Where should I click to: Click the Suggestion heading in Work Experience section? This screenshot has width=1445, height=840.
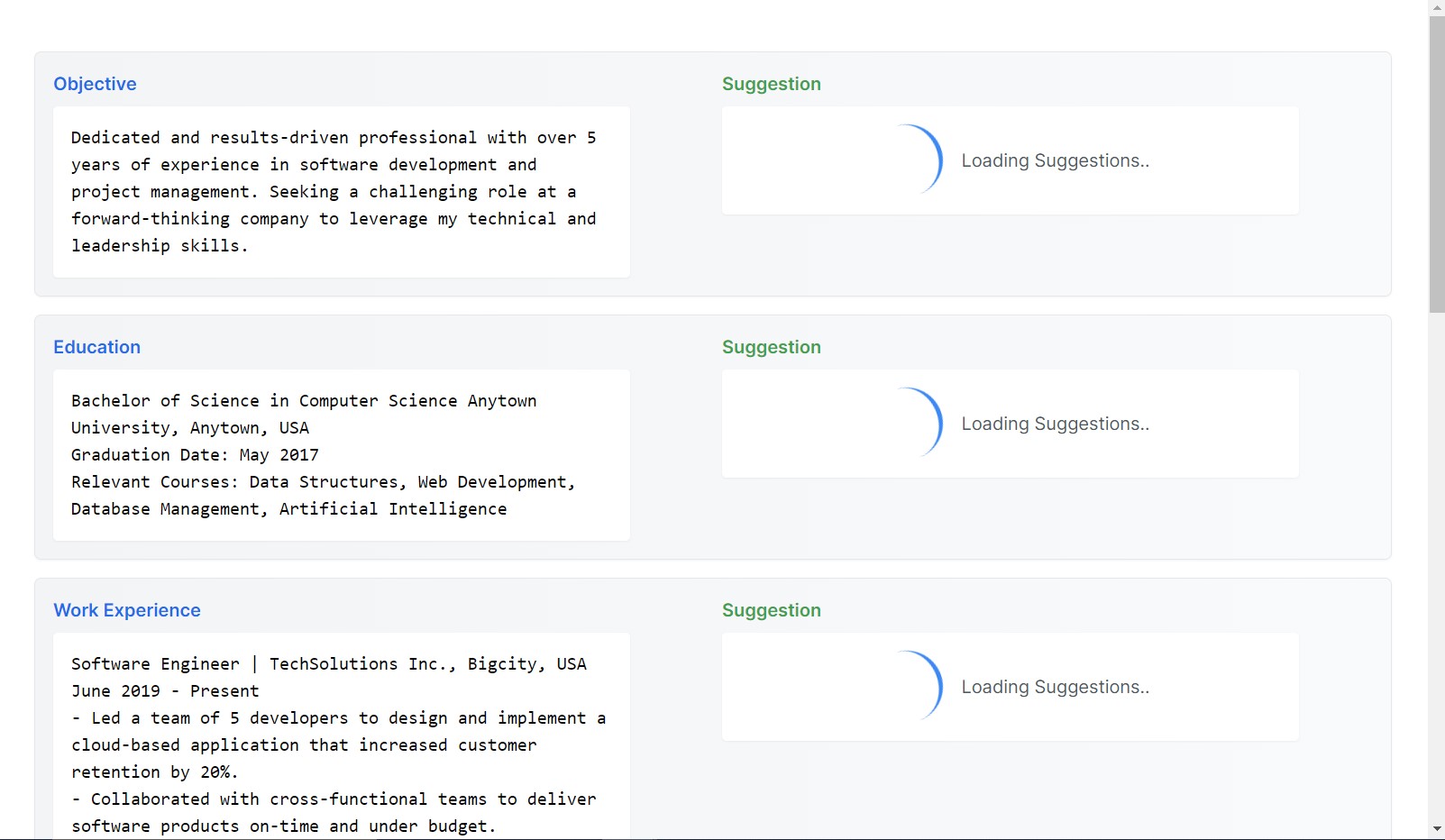[771, 610]
